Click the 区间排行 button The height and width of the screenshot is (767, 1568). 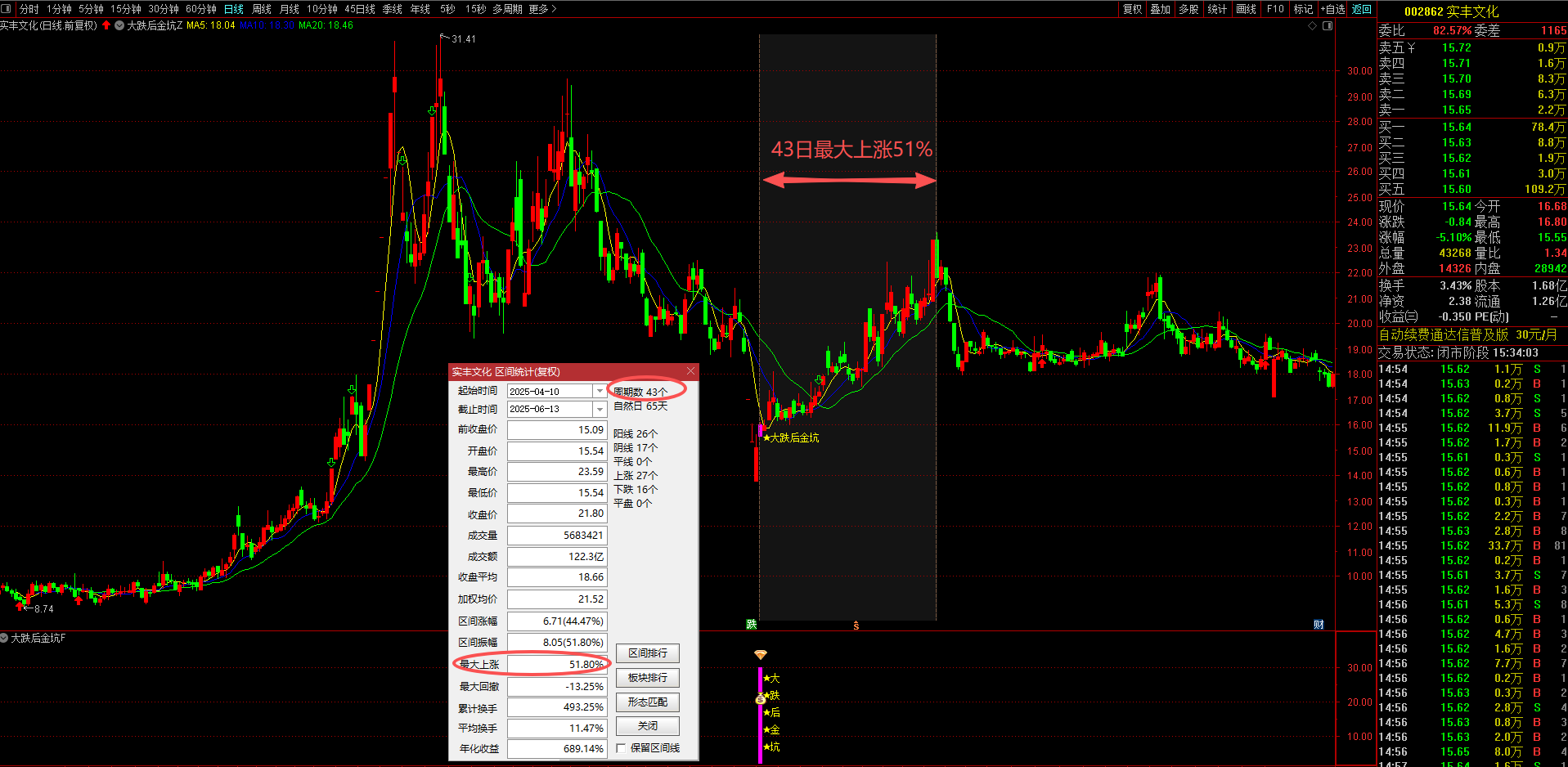click(x=647, y=653)
